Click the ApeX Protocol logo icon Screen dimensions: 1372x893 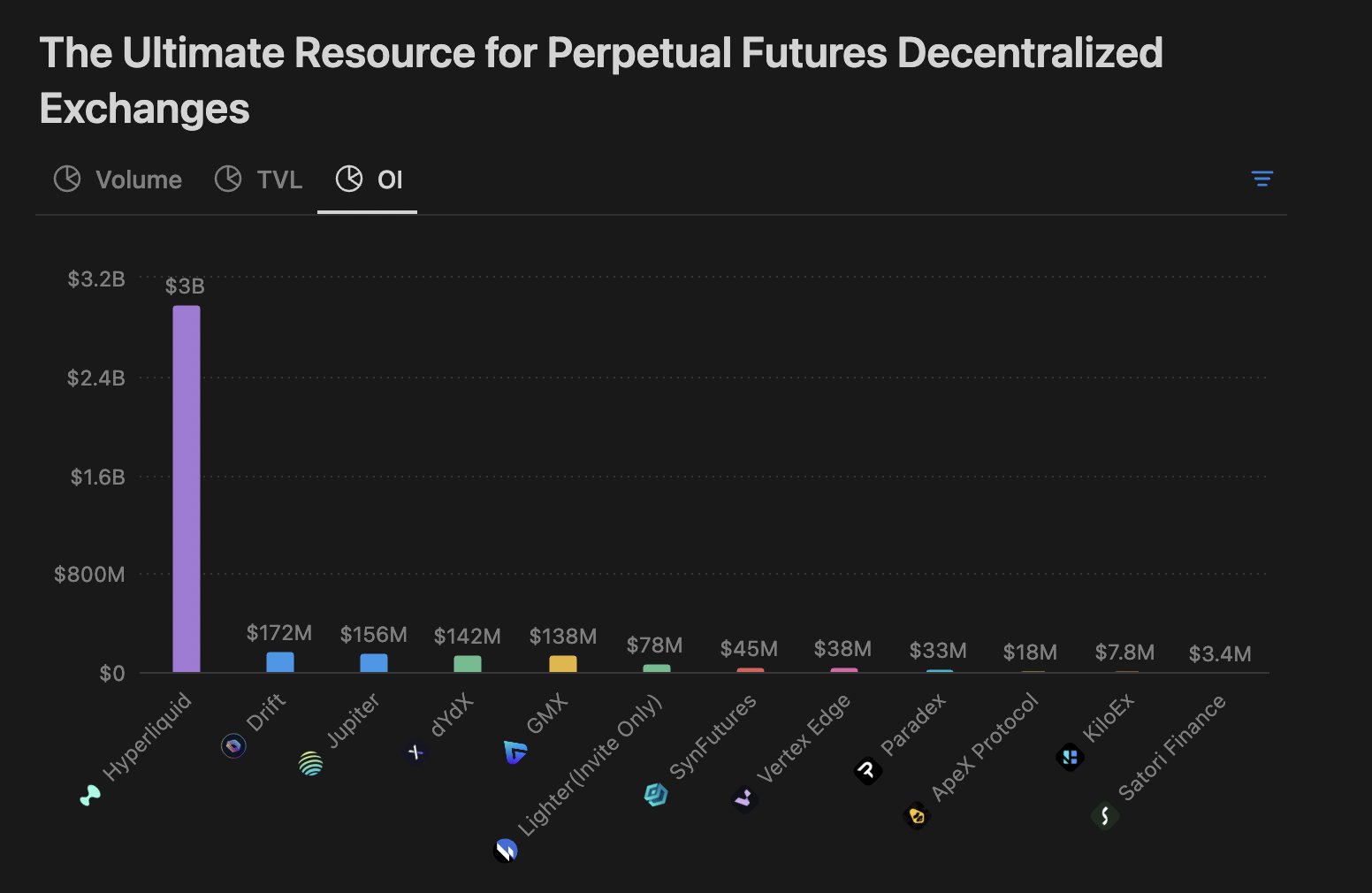(x=917, y=816)
